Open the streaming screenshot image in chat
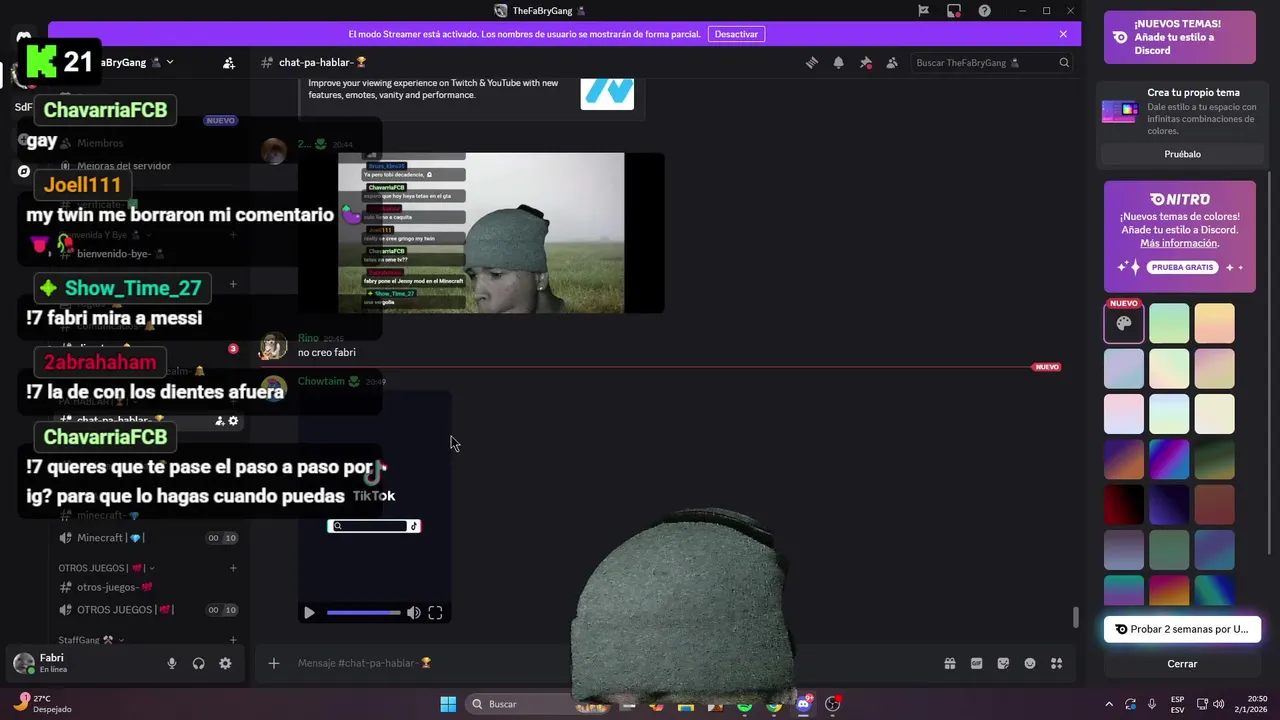 point(501,233)
